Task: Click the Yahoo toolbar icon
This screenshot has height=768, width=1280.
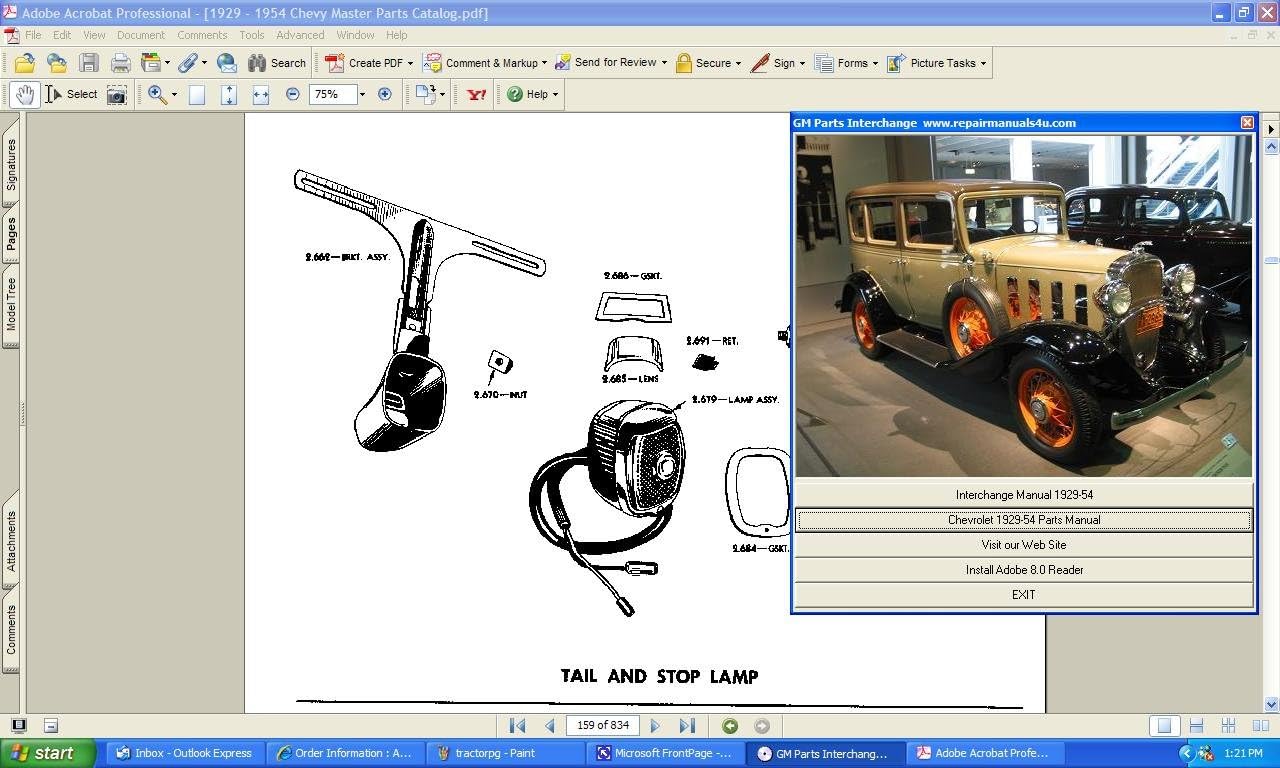Action: point(476,94)
